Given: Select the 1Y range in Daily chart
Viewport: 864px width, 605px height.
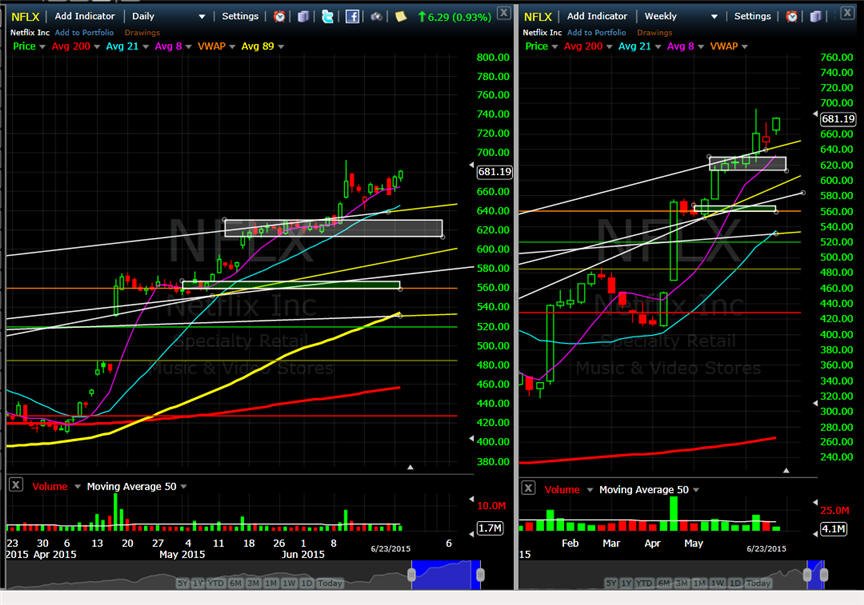Looking at the screenshot, I should [198, 583].
